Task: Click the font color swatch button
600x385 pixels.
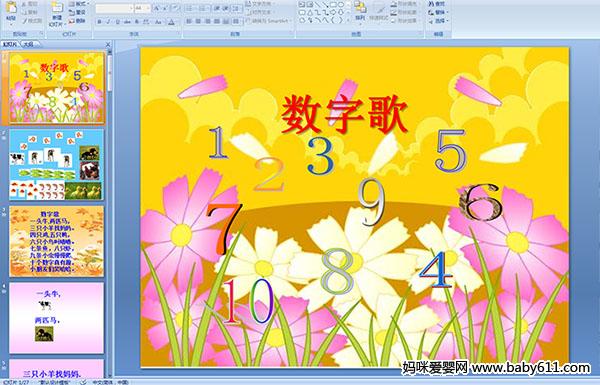Action: 171,22
